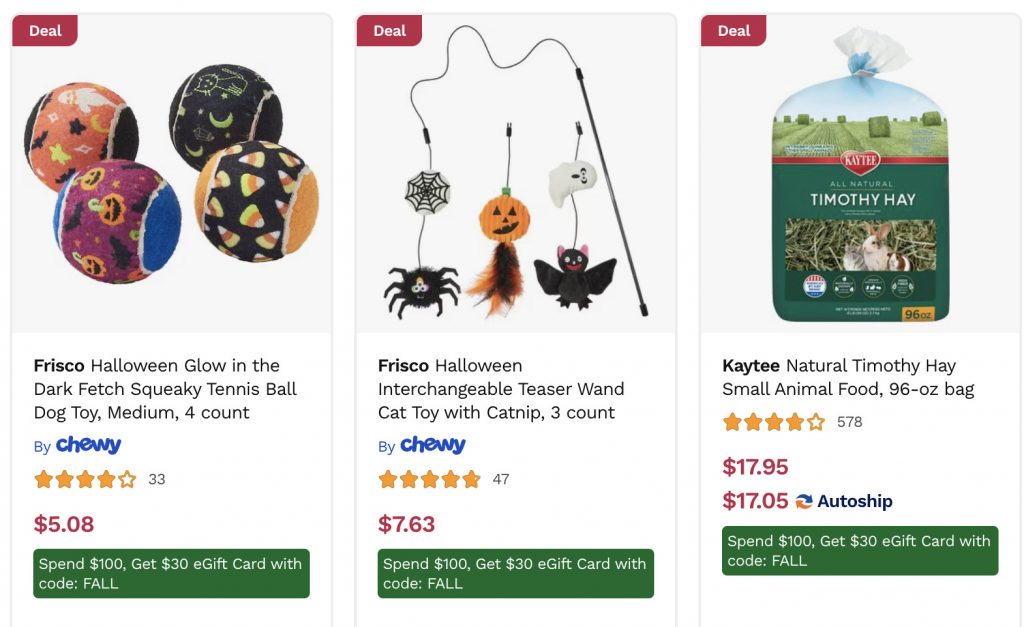View the 47 reviews for the teaser wand

point(501,479)
